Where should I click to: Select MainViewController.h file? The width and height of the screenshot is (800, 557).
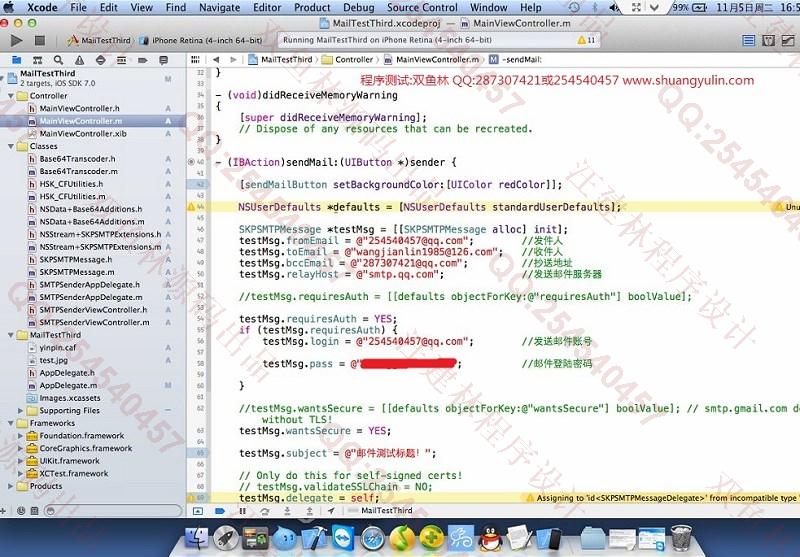[79, 109]
